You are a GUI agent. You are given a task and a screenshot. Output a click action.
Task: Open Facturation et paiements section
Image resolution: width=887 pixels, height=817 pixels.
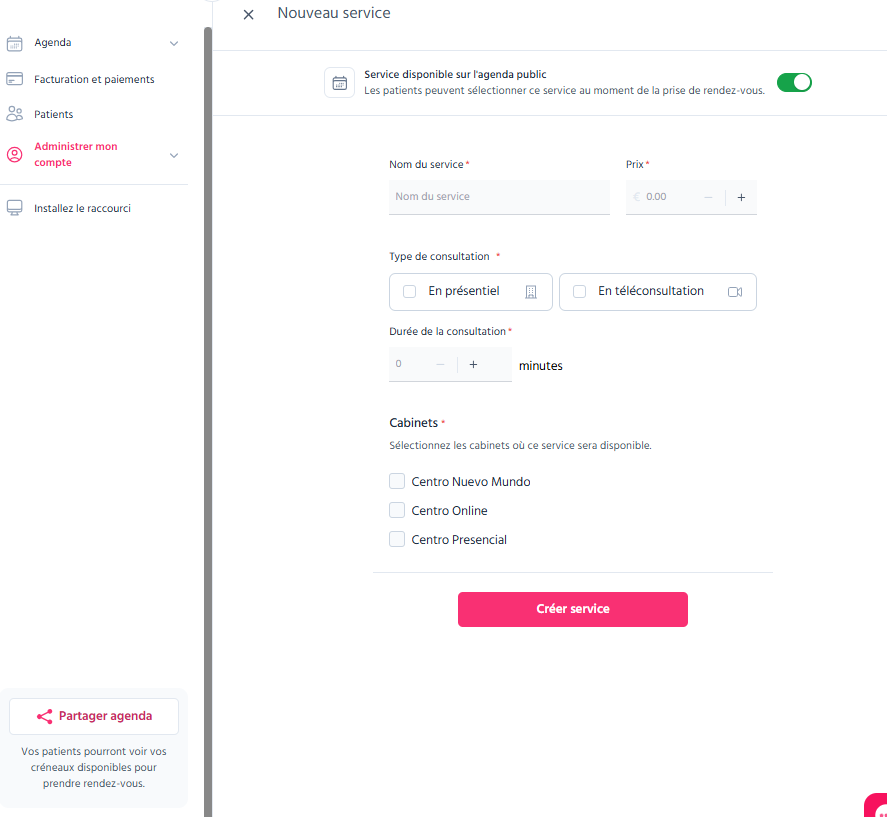94,79
